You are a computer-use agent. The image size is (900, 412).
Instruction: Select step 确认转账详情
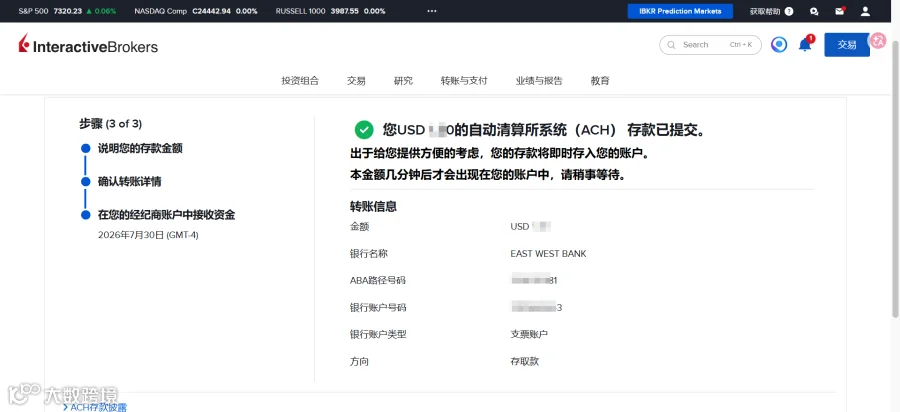(130, 181)
